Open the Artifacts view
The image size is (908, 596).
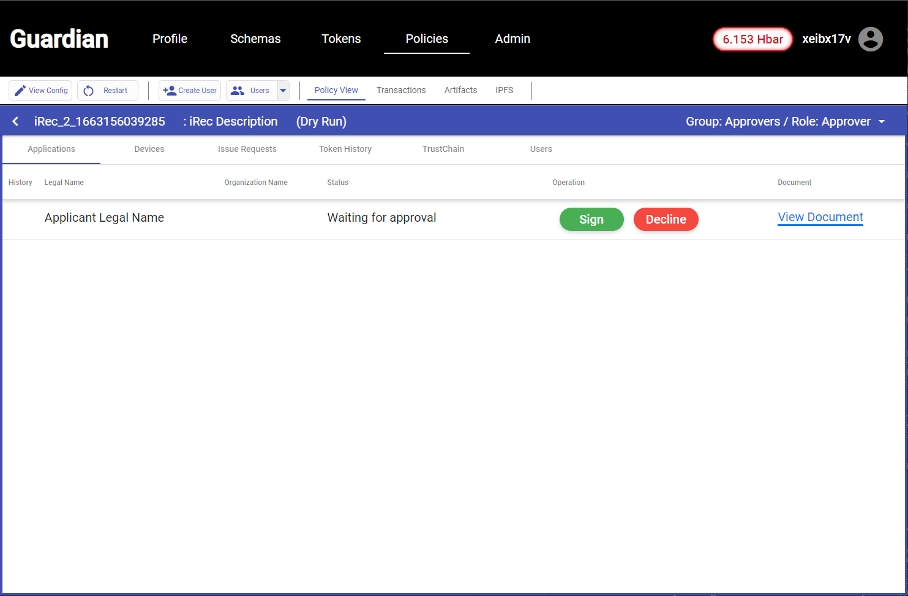pyautogui.click(x=461, y=91)
